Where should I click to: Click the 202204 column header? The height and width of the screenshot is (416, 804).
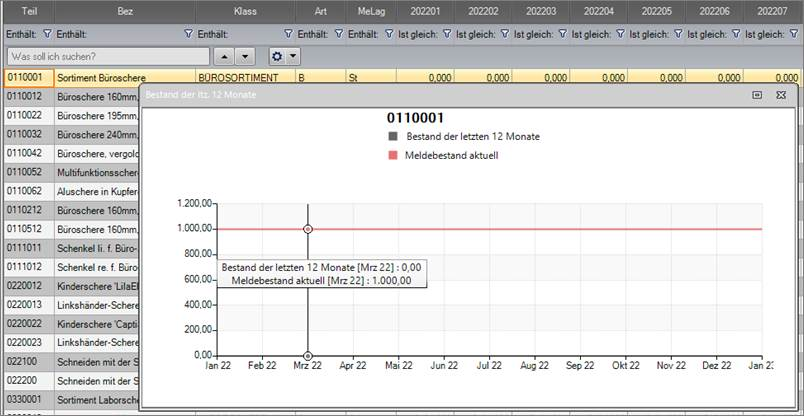(598, 10)
